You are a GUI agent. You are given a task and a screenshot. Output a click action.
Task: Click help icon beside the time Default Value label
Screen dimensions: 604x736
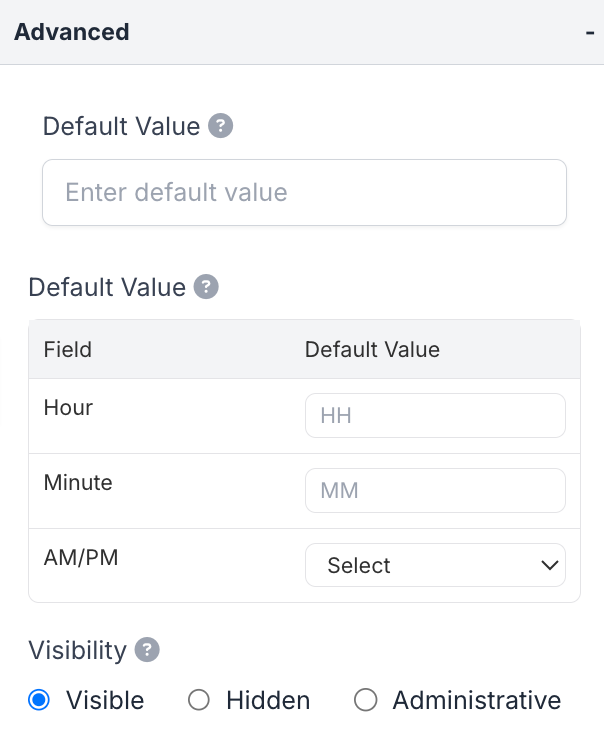[x=206, y=287]
